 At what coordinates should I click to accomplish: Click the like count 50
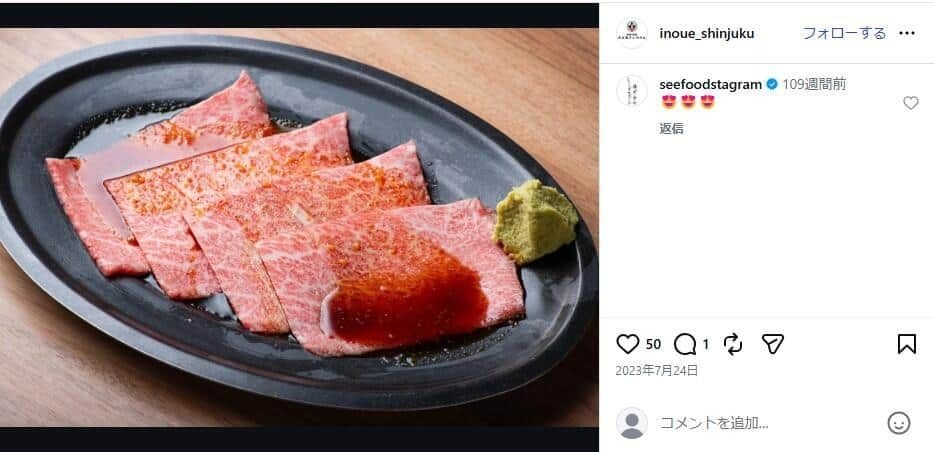click(x=653, y=344)
